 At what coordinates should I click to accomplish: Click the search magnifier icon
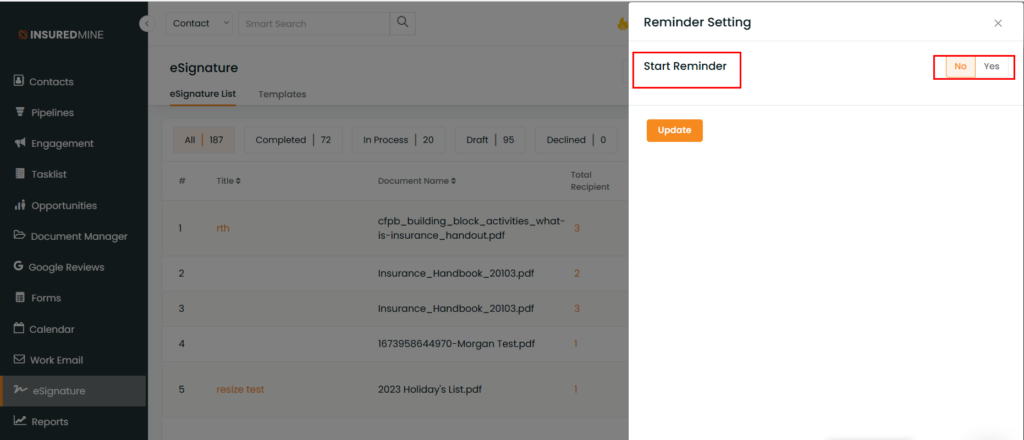coord(402,23)
